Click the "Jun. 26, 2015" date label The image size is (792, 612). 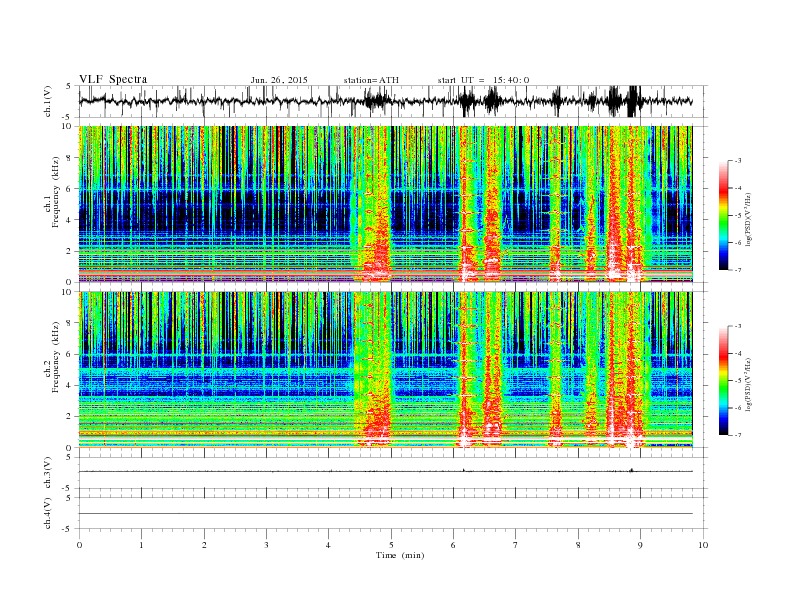coord(279,80)
